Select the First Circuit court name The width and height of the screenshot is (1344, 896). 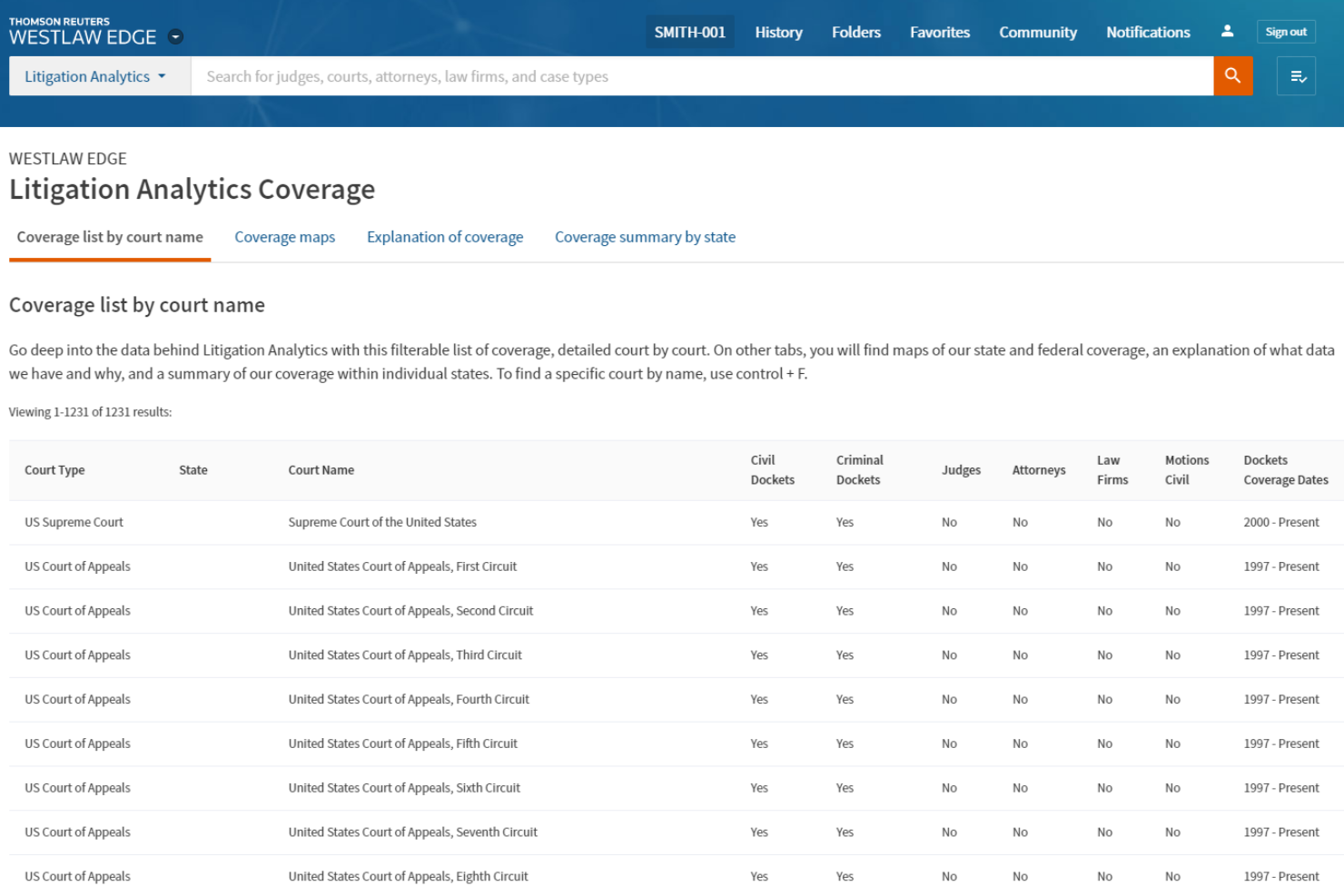pyautogui.click(x=402, y=566)
